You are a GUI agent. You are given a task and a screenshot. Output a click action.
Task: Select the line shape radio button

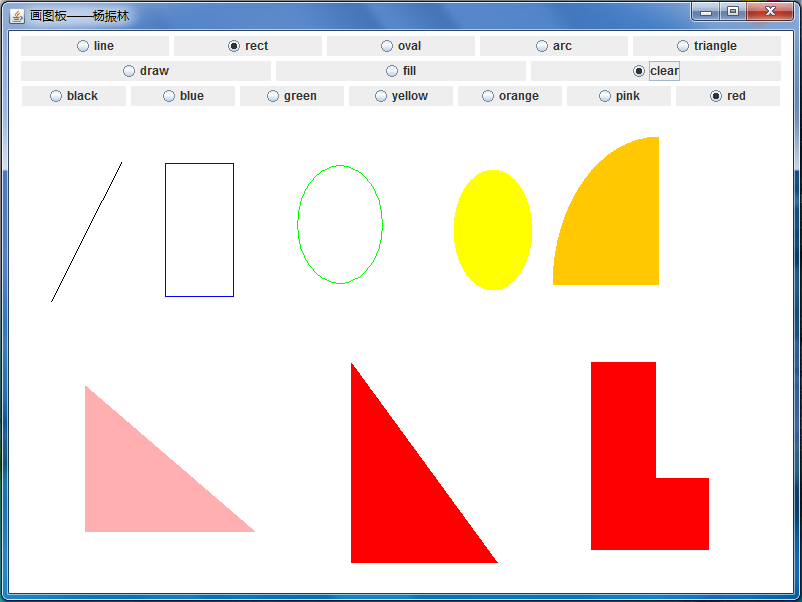[95, 46]
